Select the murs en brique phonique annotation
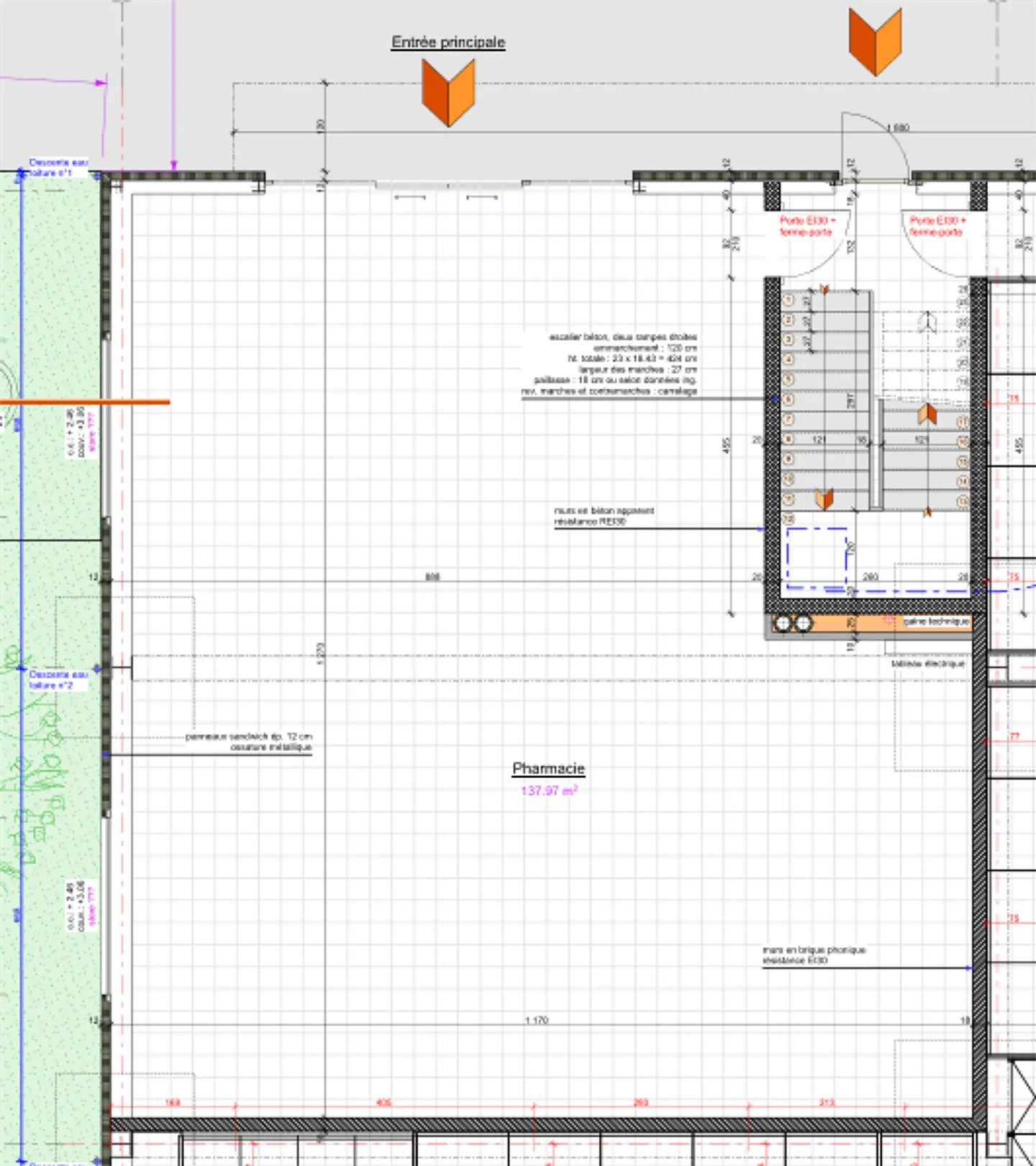Viewport: 1036px width, 1166px height. (x=814, y=954)
